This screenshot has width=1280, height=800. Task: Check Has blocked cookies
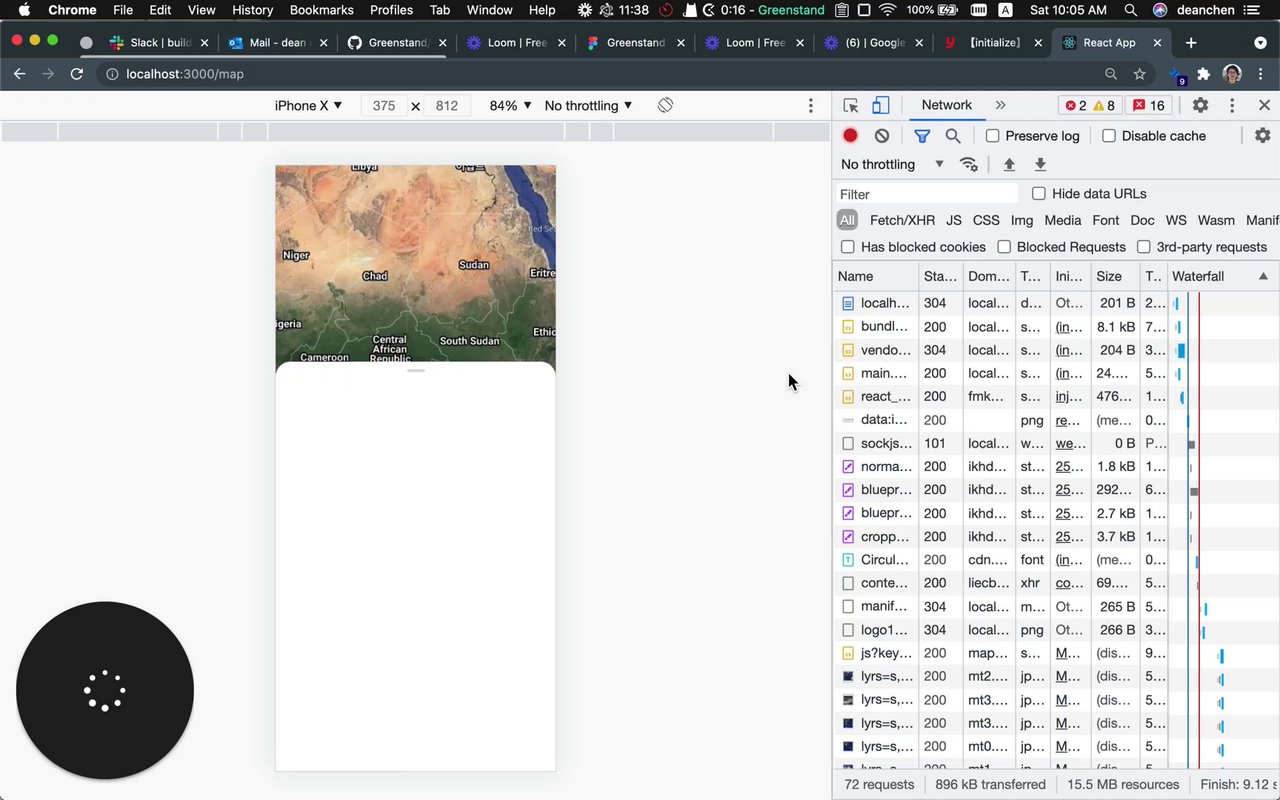(847, 247)
